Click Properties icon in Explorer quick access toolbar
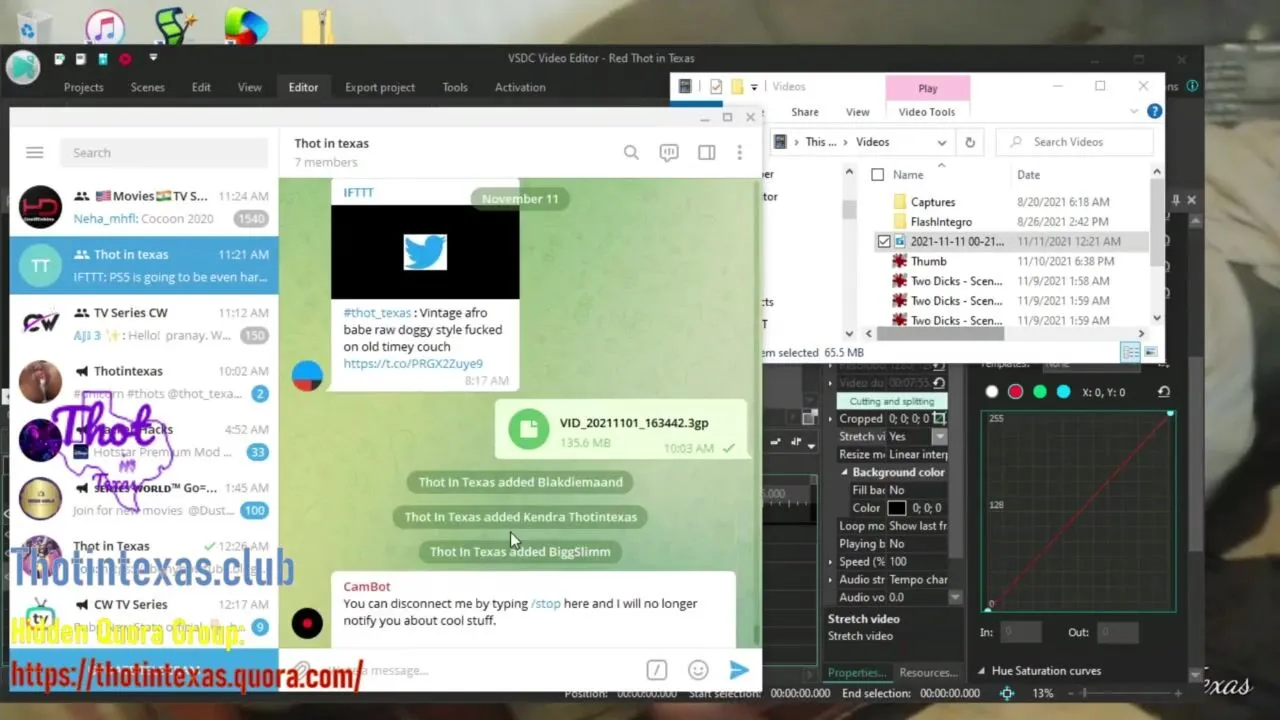The width and height of the screenshot is (1280, 720). (x=716, y=87)
